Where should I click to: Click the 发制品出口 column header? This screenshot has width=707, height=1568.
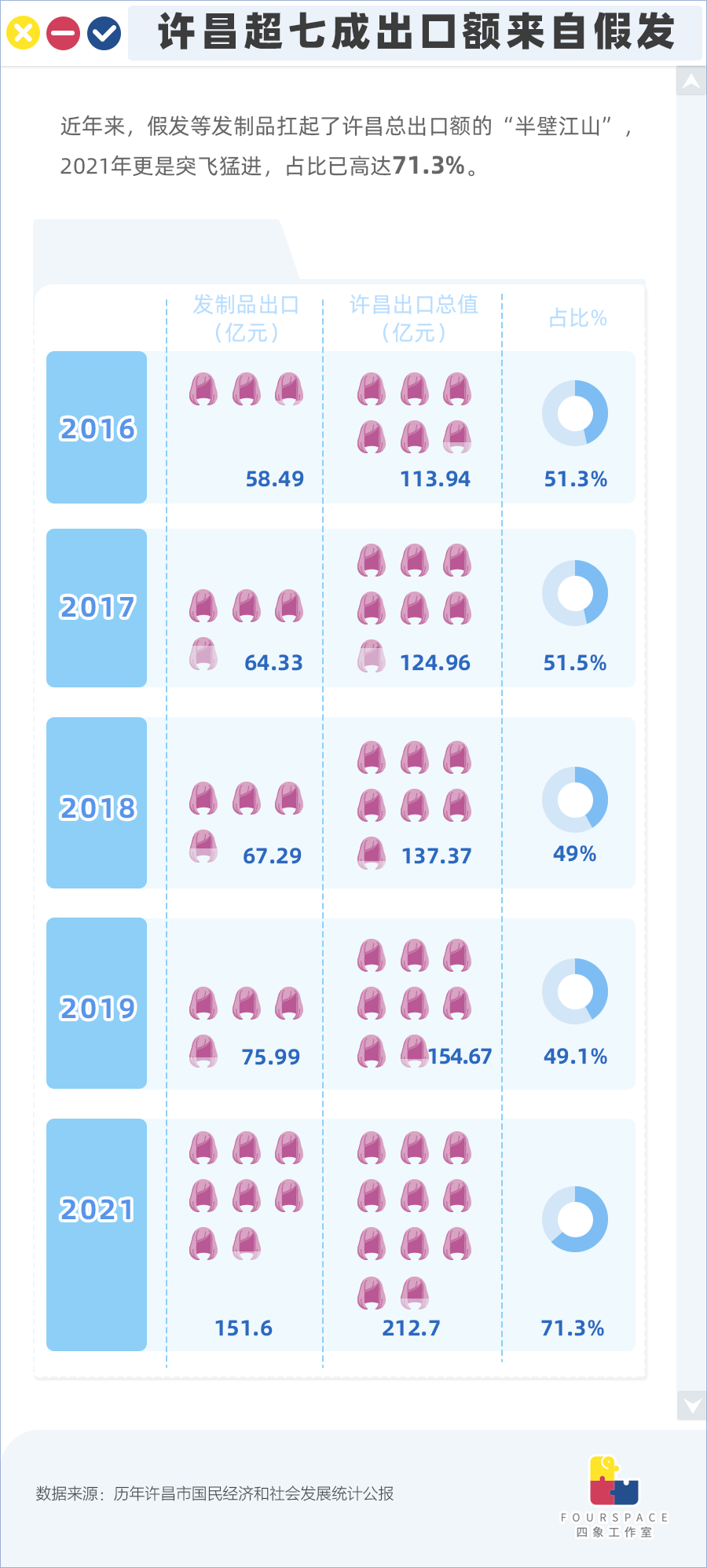click(247, 318)
